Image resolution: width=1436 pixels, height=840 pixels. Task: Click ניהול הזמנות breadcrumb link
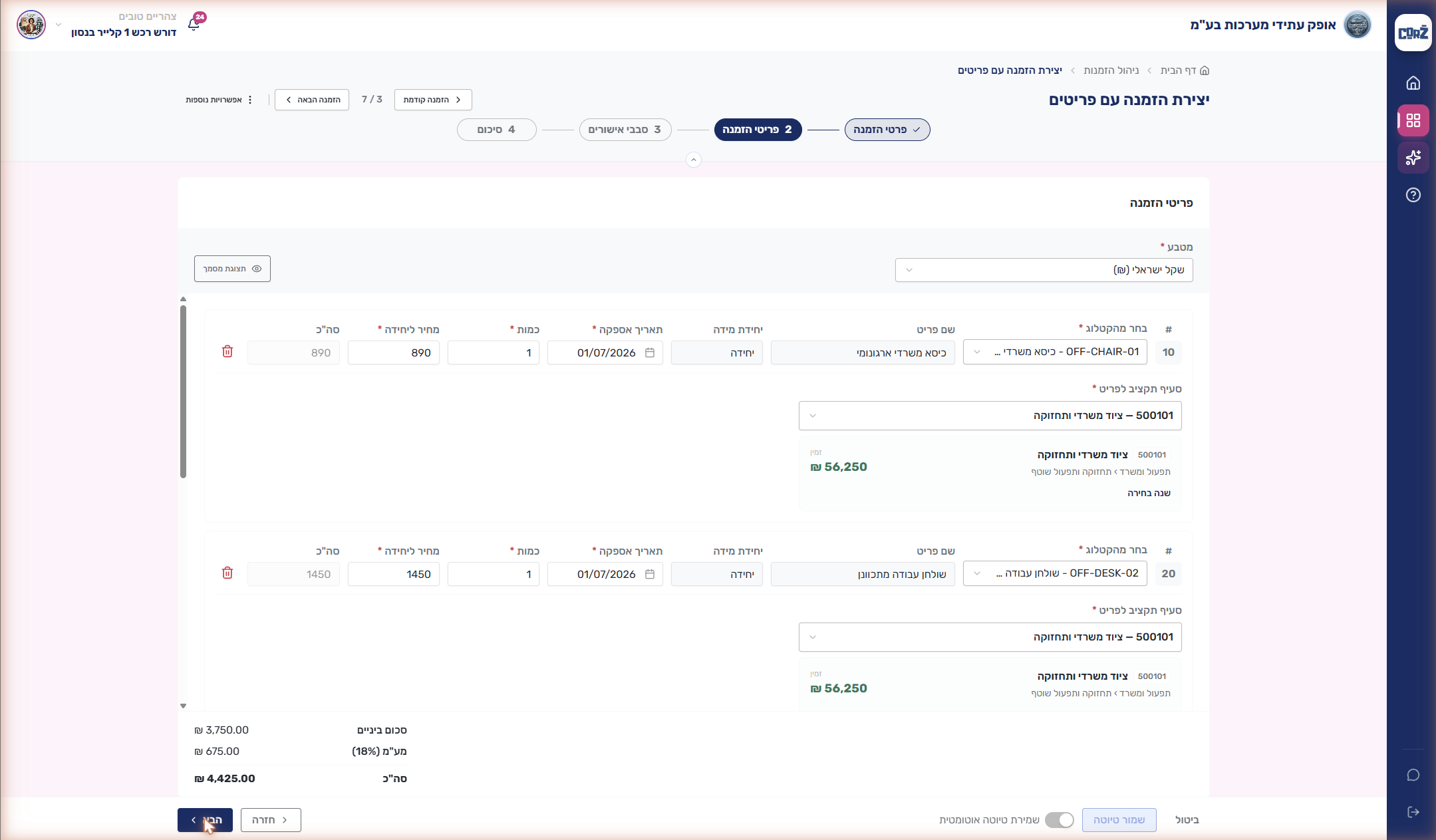(x=1111, y=70)
